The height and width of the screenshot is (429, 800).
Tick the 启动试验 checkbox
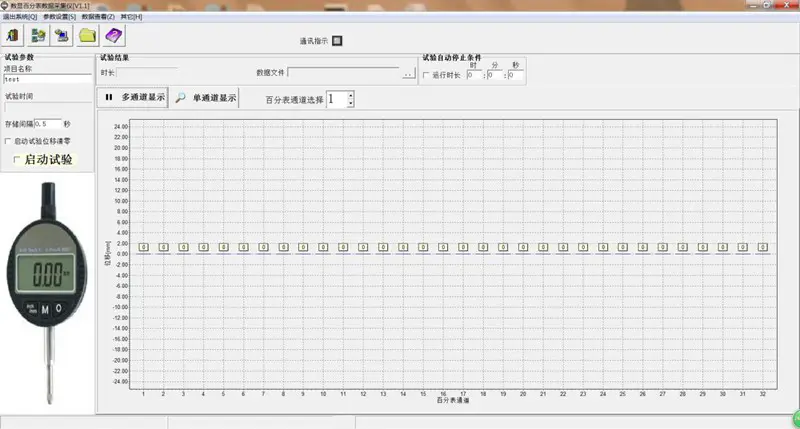16,160
